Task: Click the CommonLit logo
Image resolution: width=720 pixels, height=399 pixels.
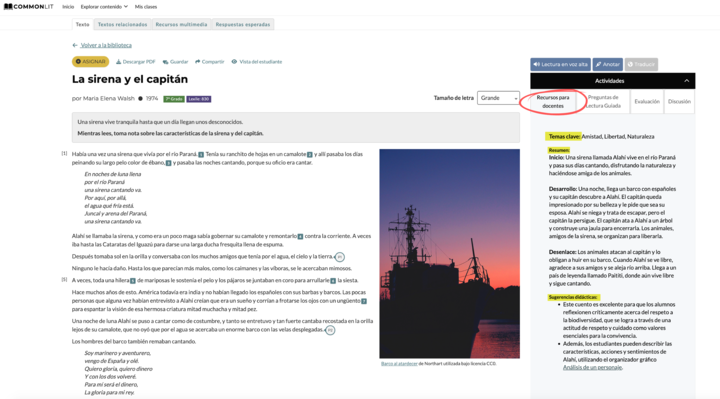Action: click(28, 7)
